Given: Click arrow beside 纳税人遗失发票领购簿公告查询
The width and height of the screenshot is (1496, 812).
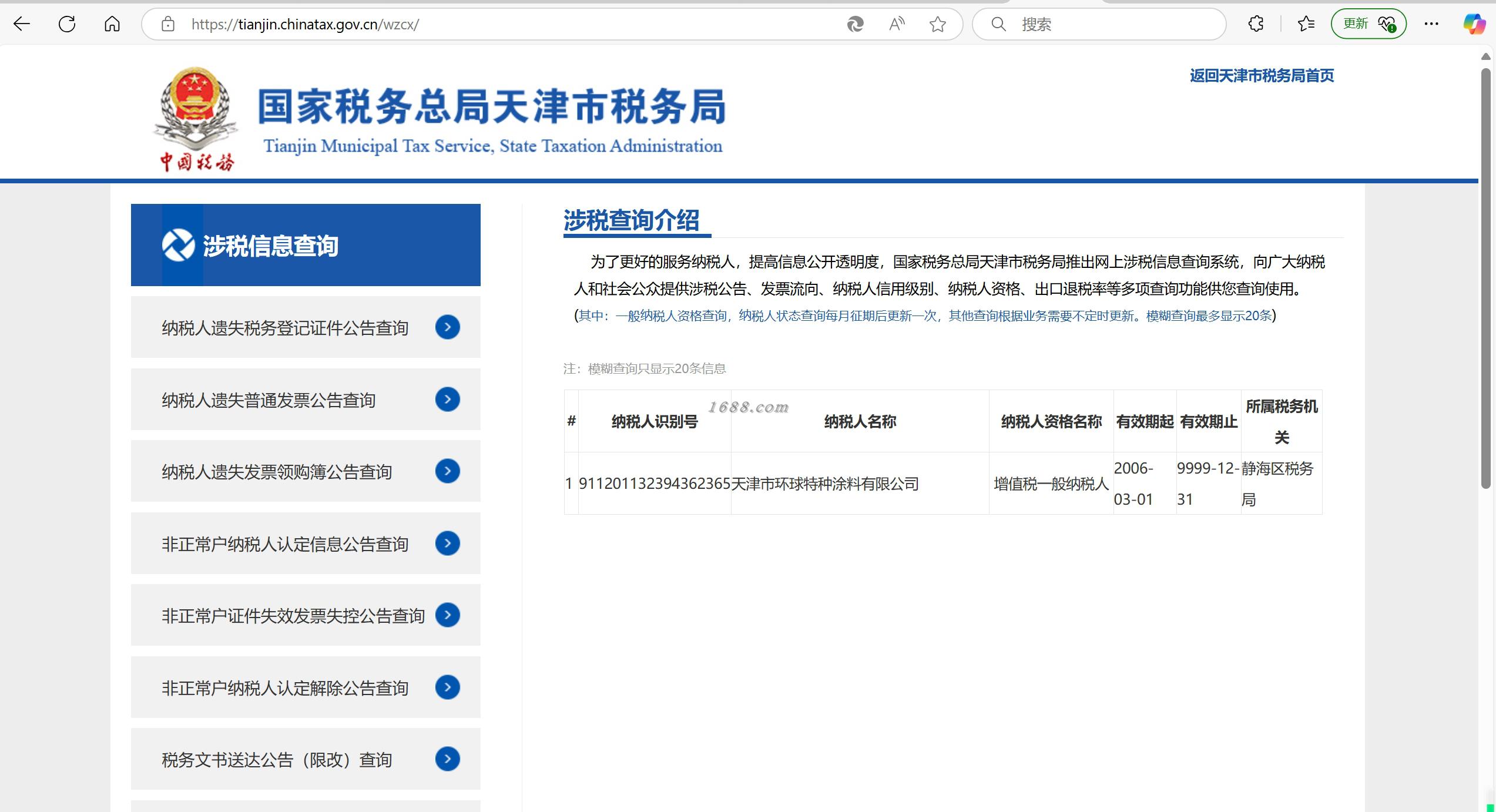Looking at the screenshot, I should (447, 471).
